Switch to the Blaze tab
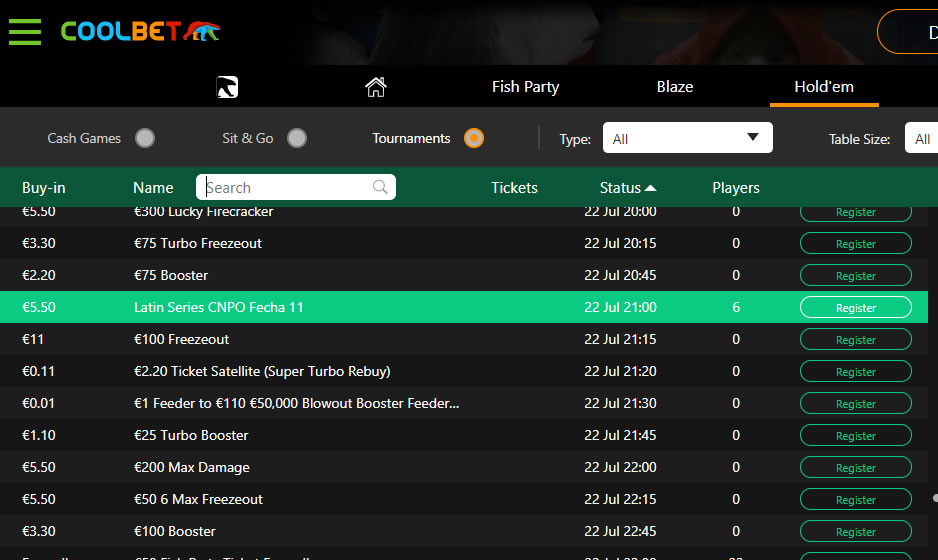This screenshot has height=560, width=938. [675, 87]
